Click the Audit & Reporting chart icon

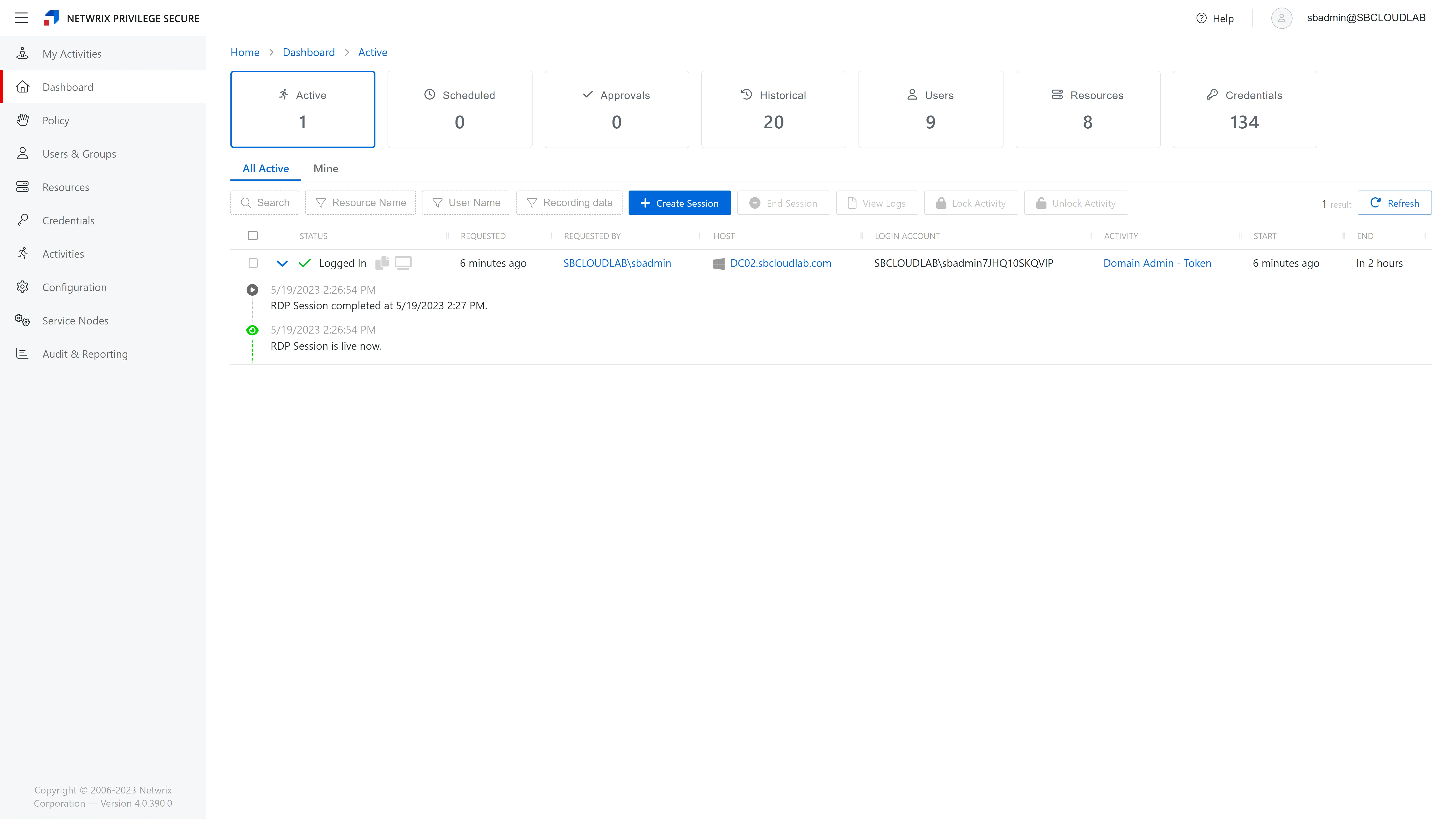point(22,353)
